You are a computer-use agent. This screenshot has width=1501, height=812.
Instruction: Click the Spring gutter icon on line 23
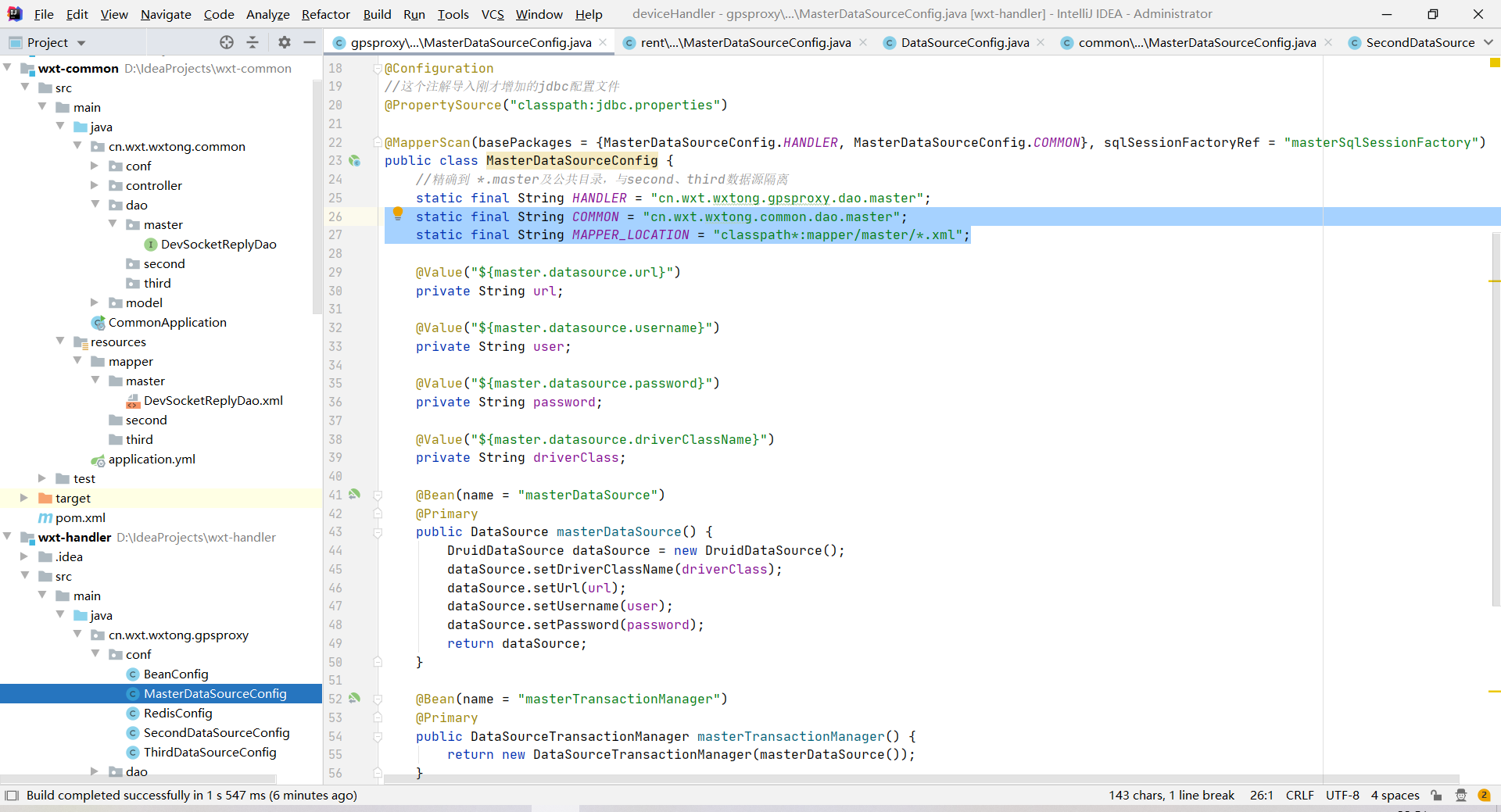[355, 160]
